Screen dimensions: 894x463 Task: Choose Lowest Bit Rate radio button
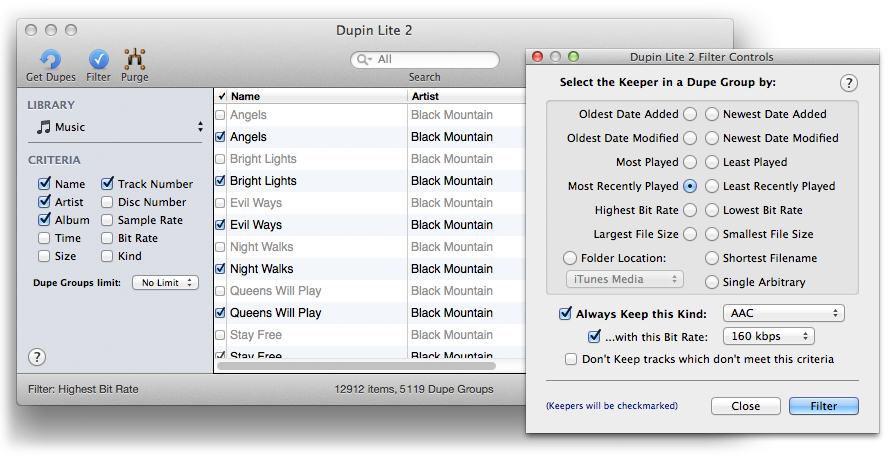(x=712, y=210)
